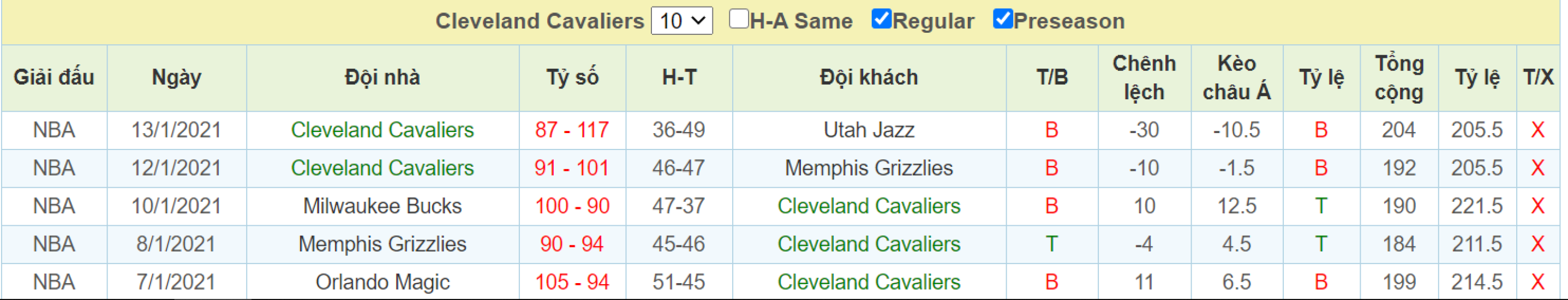The image size is (1568, 300).
Task: Open the 90 - 94 score link
Action: [572, 244]
